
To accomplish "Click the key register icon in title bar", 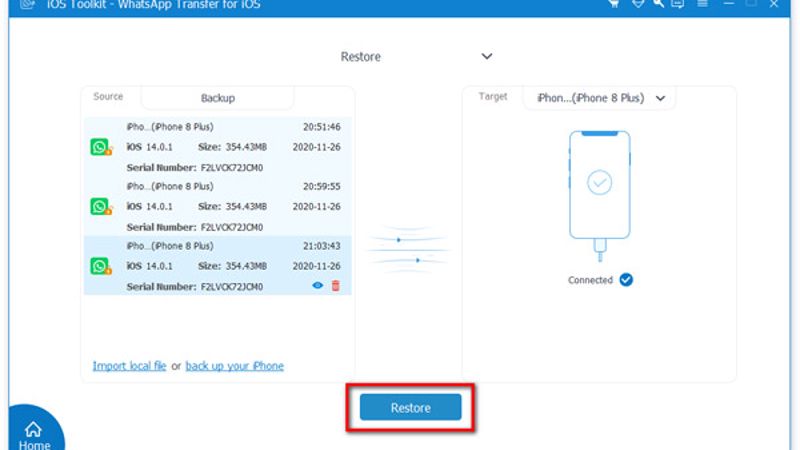I will point(658,3).
